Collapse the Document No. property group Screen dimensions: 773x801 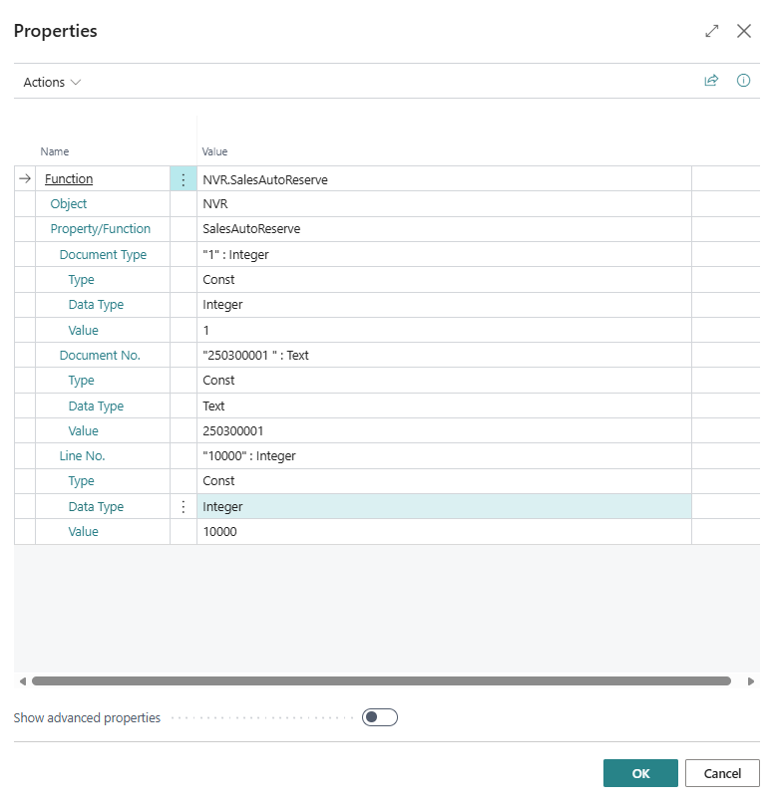(x=100, y=356)
